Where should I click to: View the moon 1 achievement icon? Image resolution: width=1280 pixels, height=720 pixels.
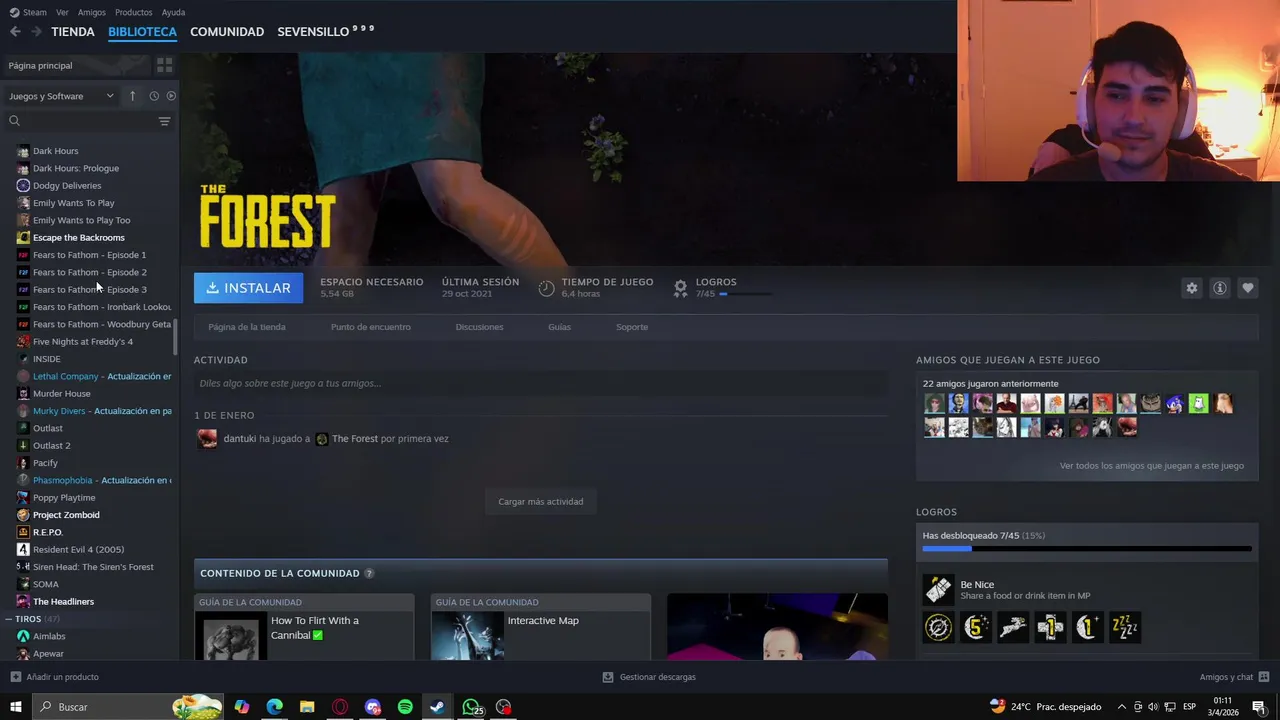tap(1087, 627)
